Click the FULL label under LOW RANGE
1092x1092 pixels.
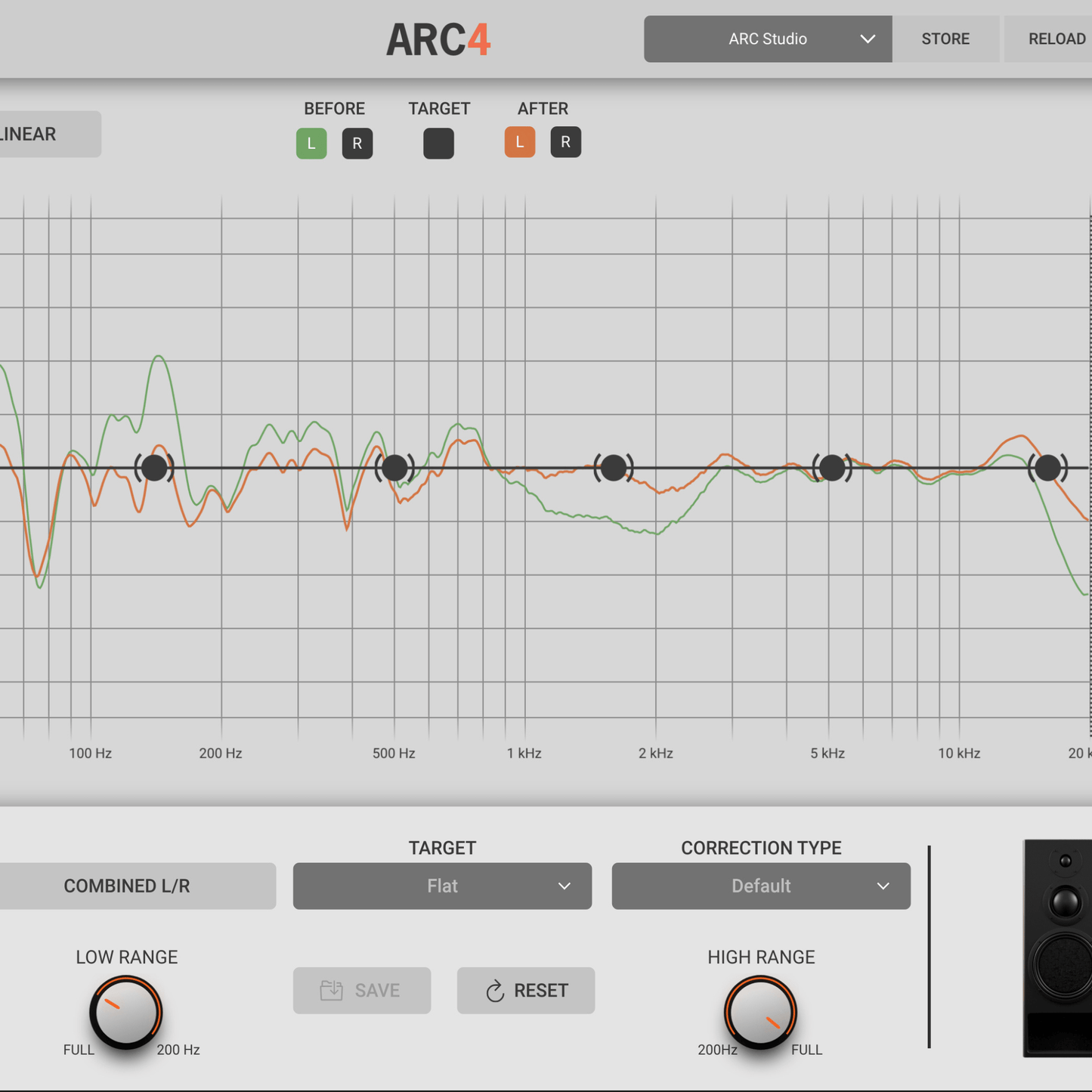pos(79,1050)
